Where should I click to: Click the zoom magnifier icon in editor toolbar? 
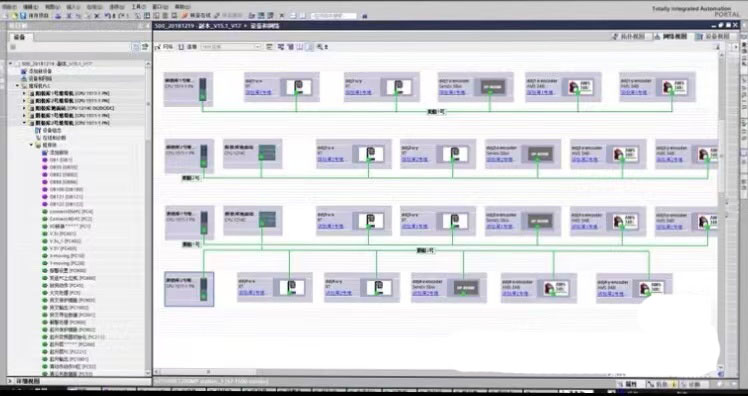click(320, 47)
